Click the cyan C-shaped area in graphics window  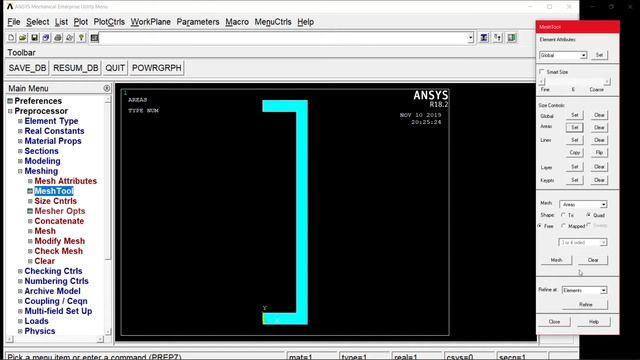pos(302,212)
